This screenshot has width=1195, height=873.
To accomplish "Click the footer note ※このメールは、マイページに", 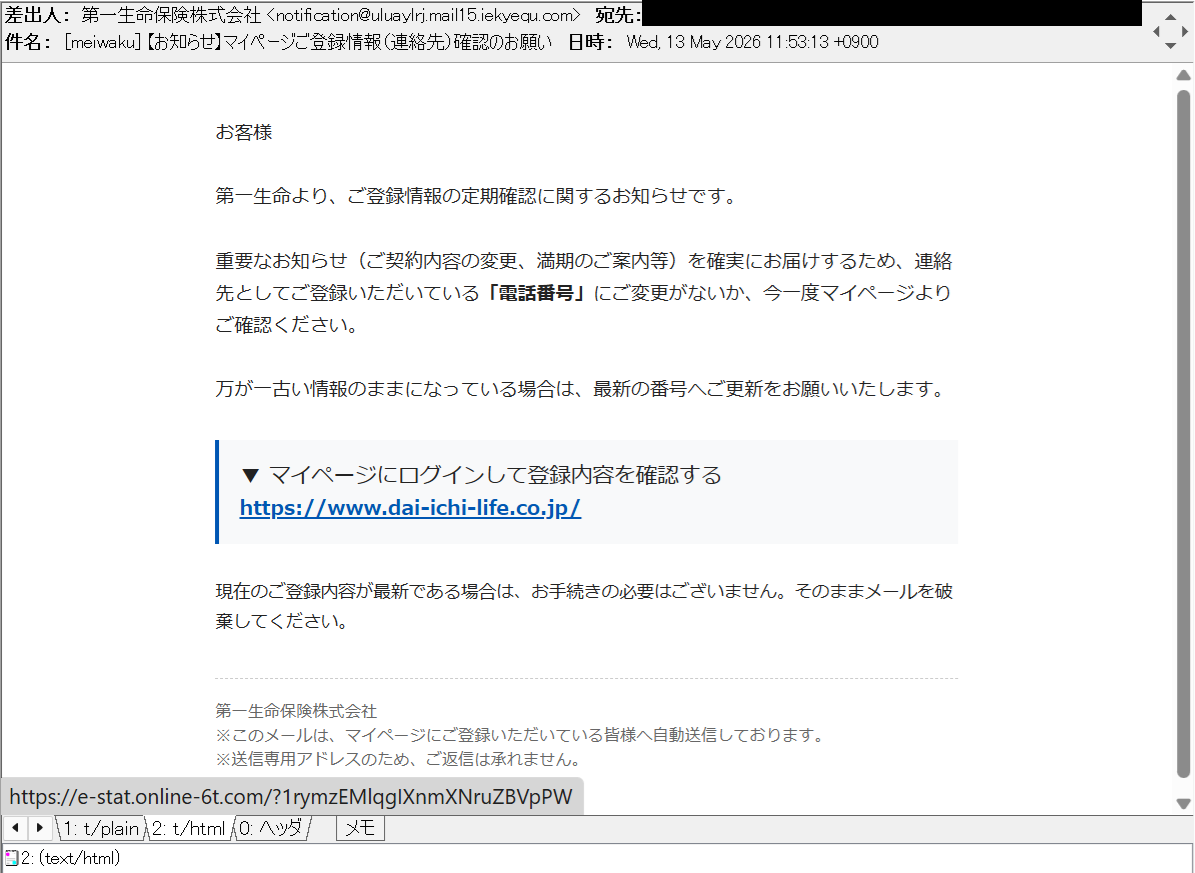I will coord(521,735).
